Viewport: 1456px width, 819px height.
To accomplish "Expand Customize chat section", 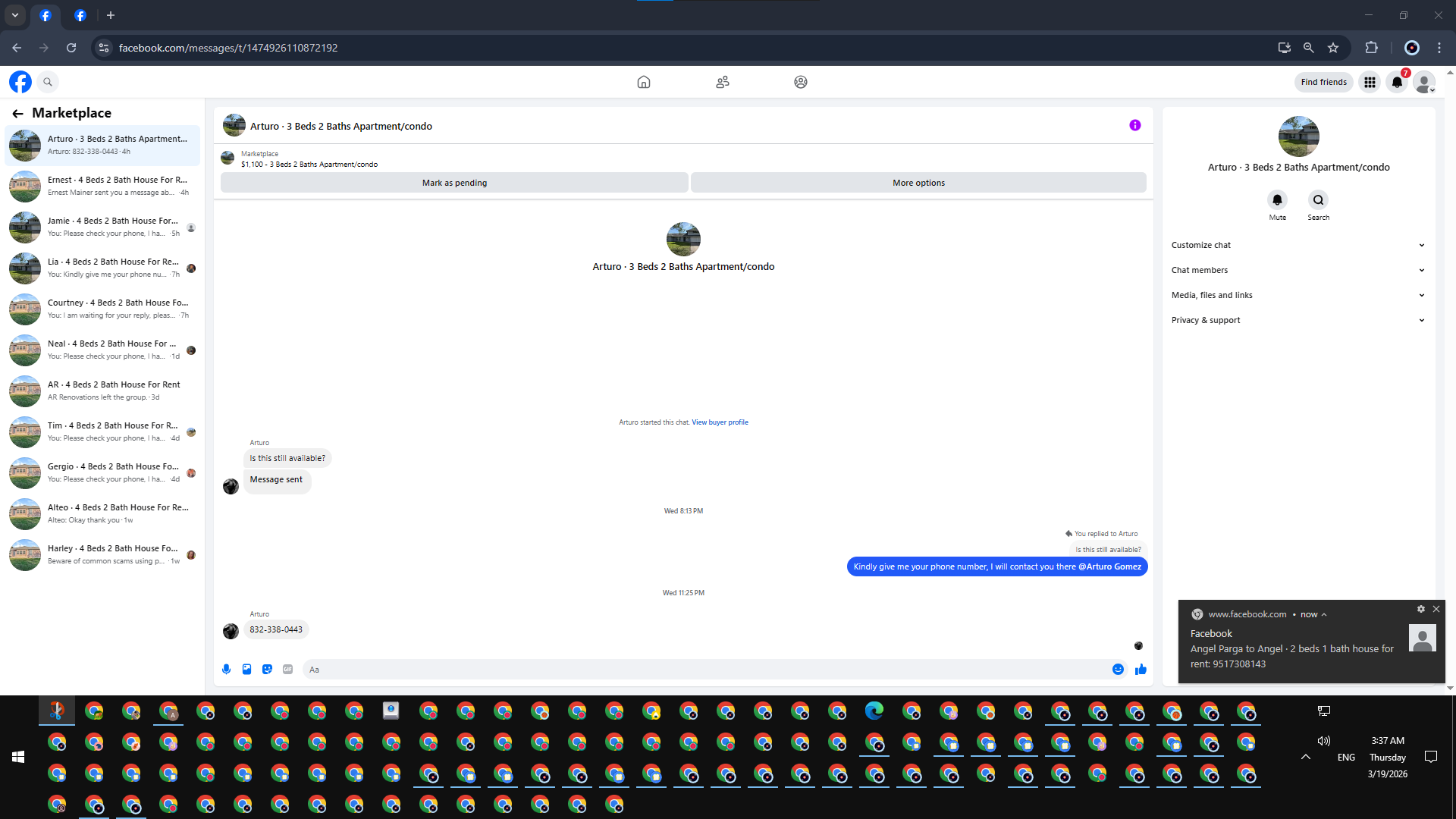I will click(1298, 245).
